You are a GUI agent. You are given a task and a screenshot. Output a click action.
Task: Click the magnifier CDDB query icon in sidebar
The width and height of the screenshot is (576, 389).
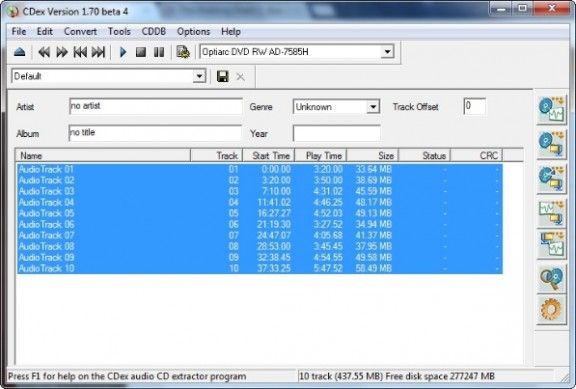coord(551,279)
